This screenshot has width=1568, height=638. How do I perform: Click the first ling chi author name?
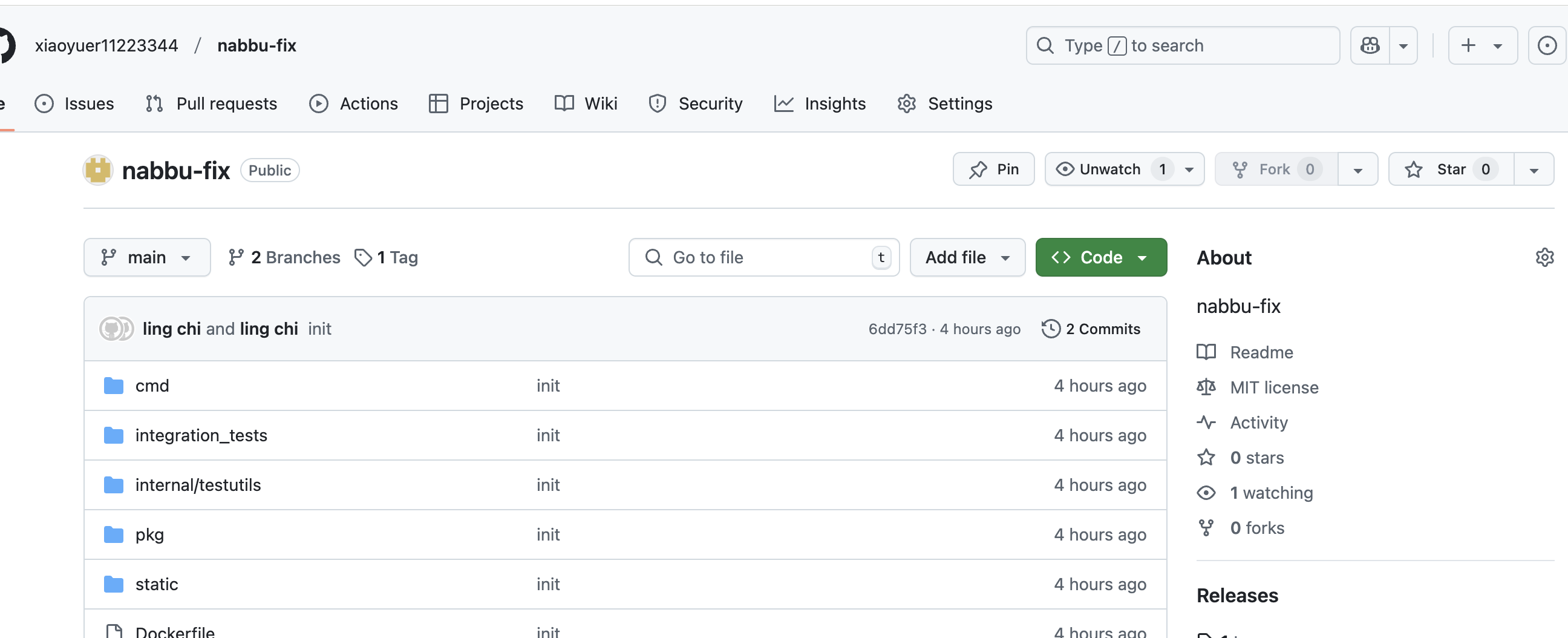[172, 329]
